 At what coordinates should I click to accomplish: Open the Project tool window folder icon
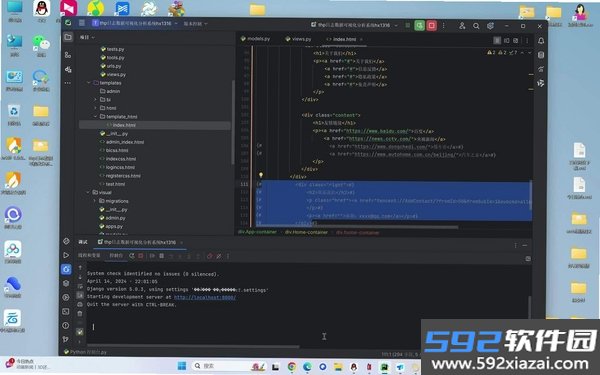click(x=68, y=37)
